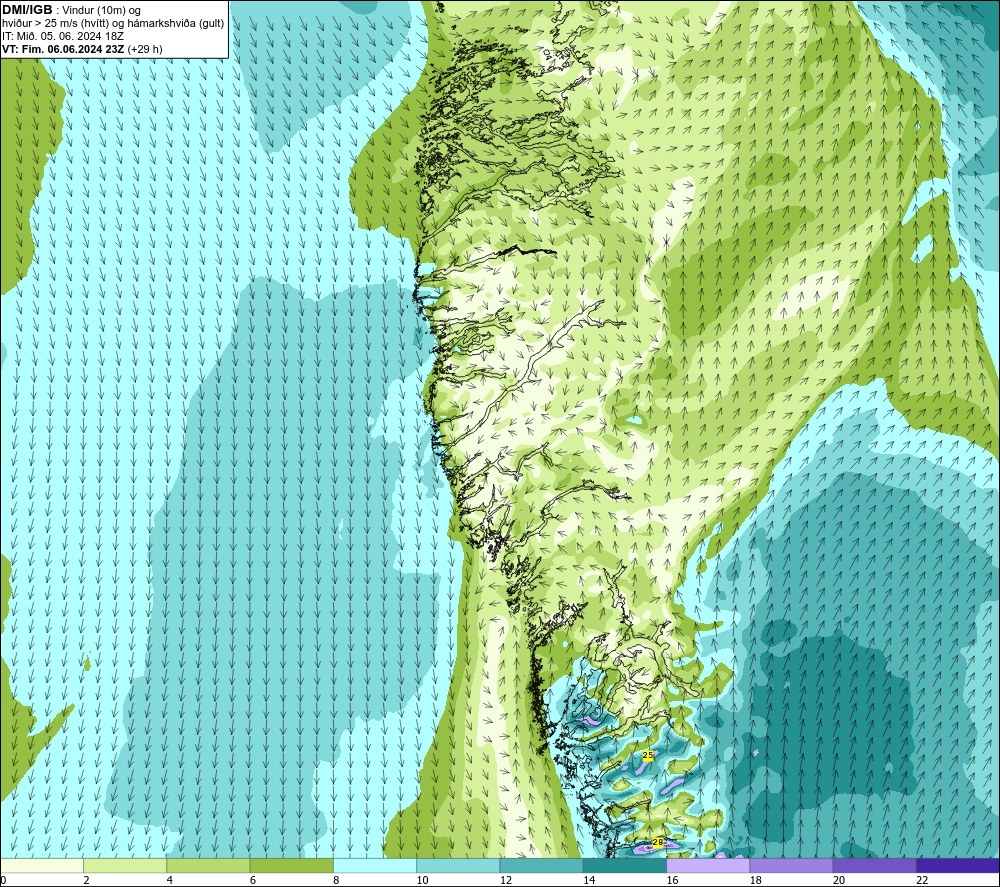Click the 'VT: Fim. 06.06.2024 23Z (+29 h)' valid time line

[x=82, y=49]
